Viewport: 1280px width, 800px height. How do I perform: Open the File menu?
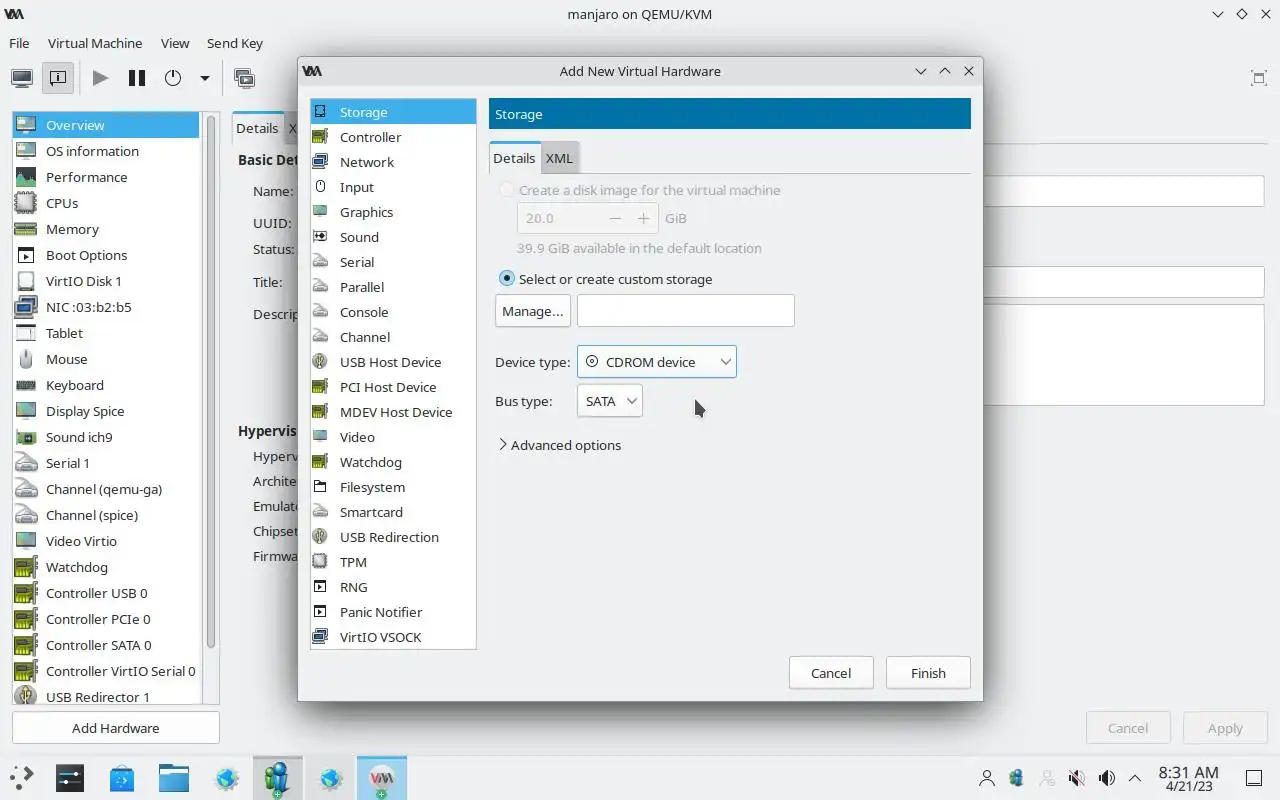(x=19, y=43)
